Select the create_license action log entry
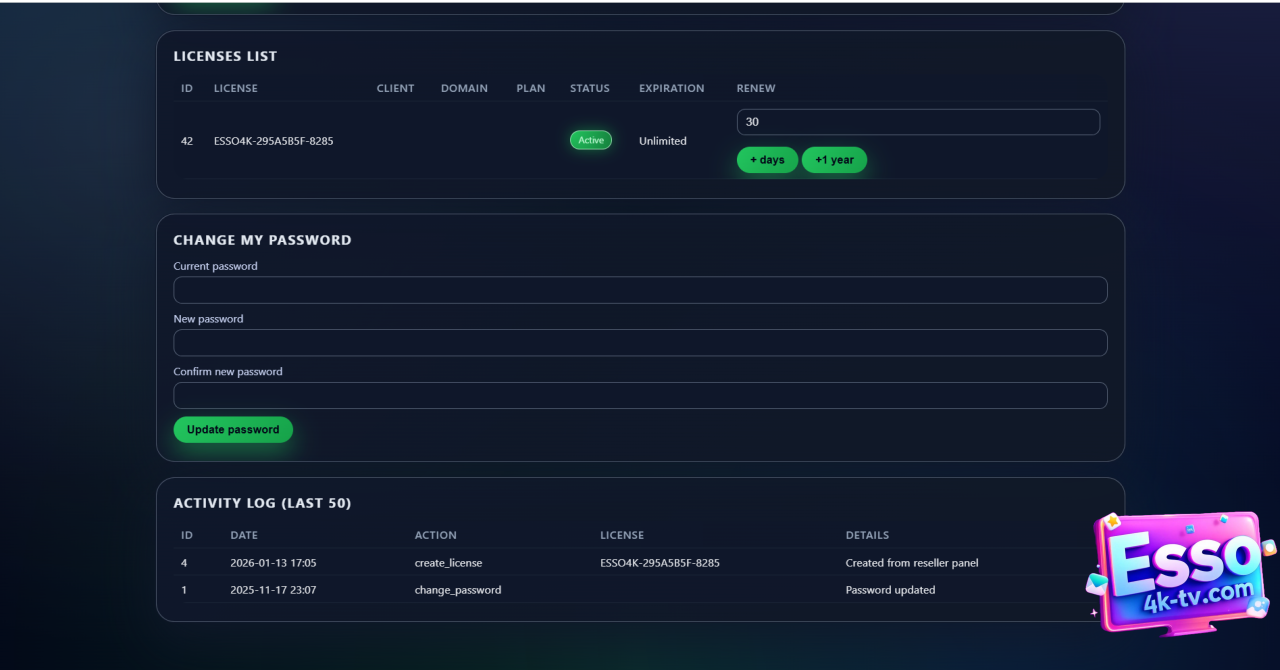Screen dimensions: 1280x670 pos(448,563)
